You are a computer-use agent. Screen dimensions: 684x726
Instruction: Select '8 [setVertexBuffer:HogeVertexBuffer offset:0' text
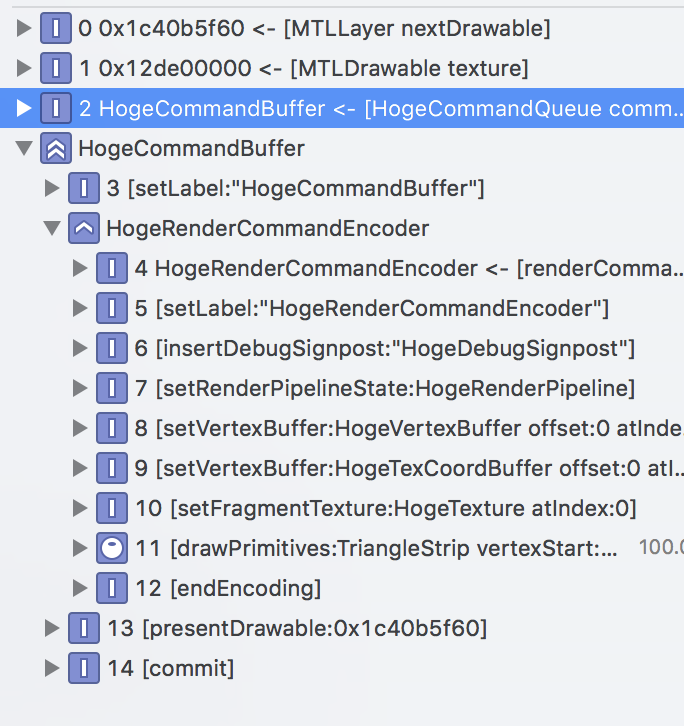(x=409, y=429)
